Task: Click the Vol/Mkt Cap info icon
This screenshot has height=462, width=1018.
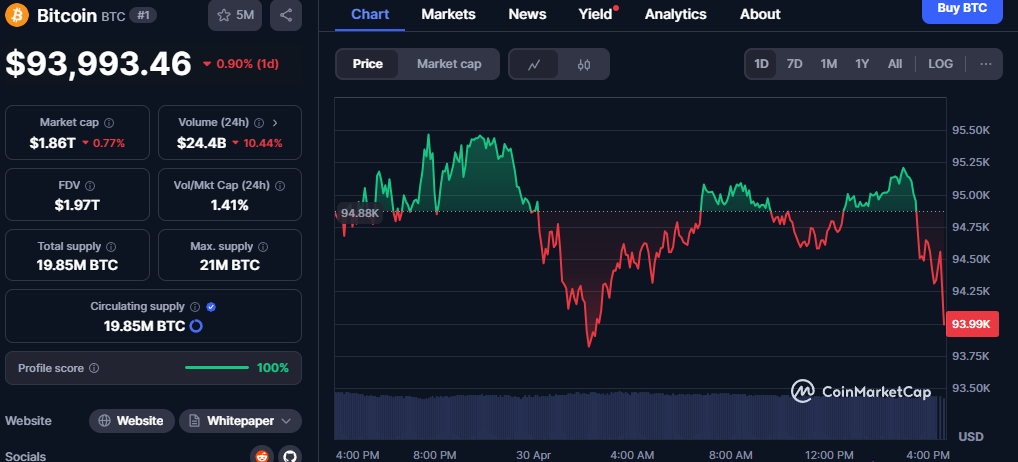Action: (280, 186)
